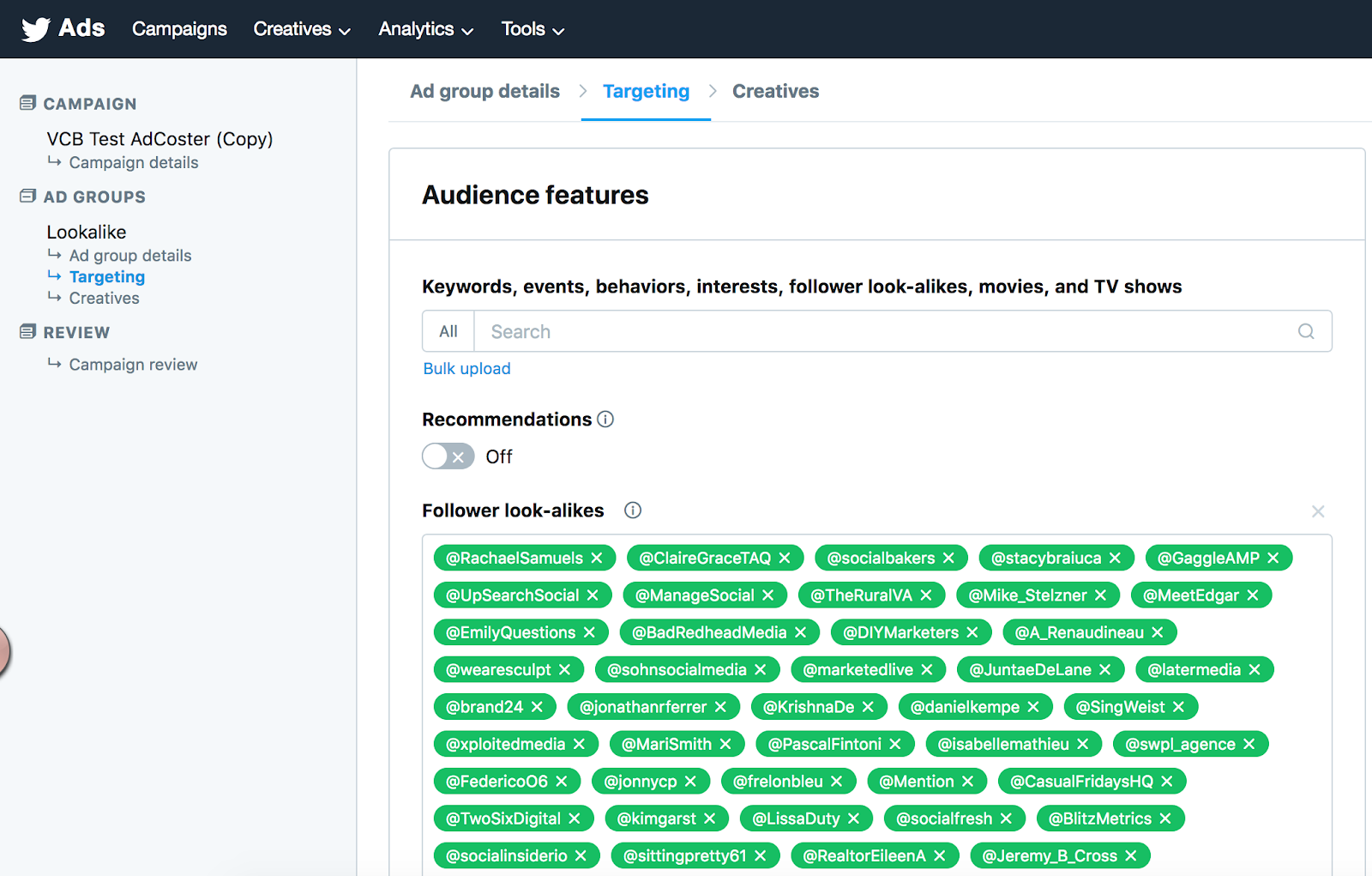1372x876 pixels.
Task: Expand the Analytics top menu
Action: [426, 29]
